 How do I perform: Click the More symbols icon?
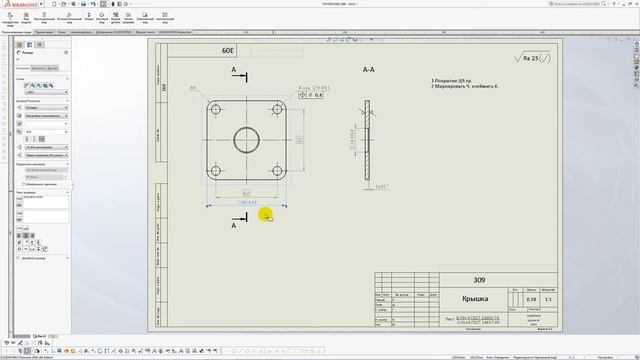[x=45, y=249]
